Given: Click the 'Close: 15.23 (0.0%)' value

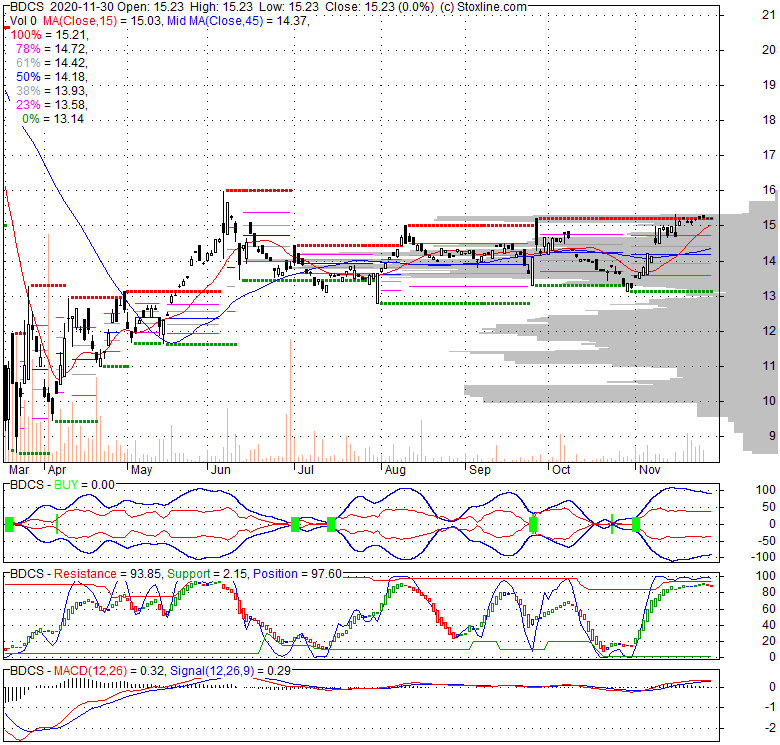Looking at the screenshot, I should coord(379,7).
